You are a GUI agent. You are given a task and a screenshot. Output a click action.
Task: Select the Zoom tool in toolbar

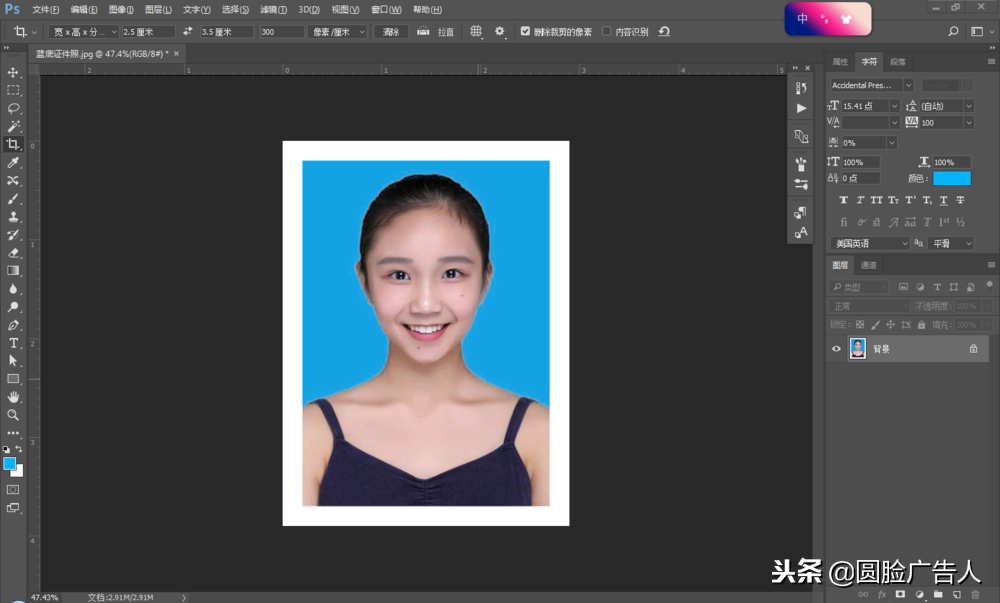pyautogui.click(x=13, y=415)
